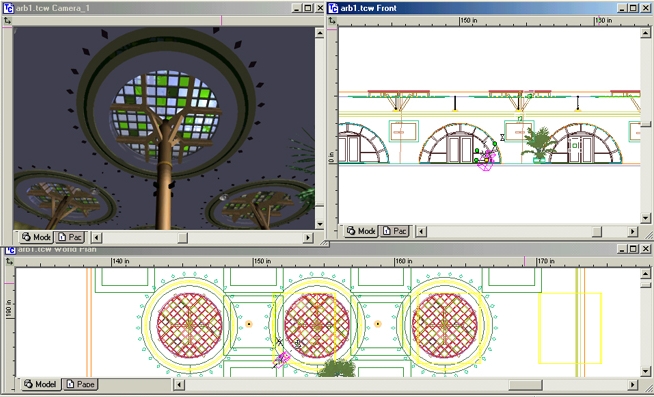Open Paper tab in World Plan window
Viewport: 654px width, 397px height.
pos(81,384)
